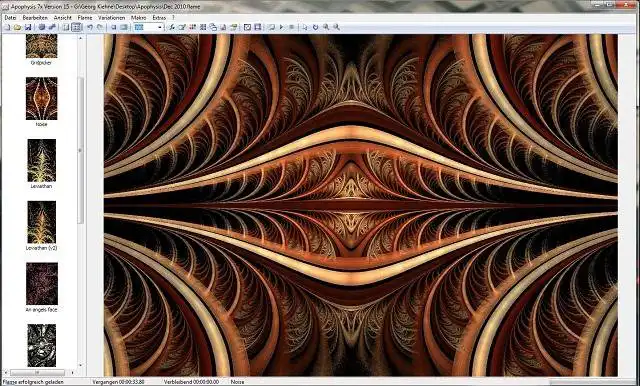This screenshot has height=386, width=640.
Task: Open the Gradient window icon
Action: [192, 27]
